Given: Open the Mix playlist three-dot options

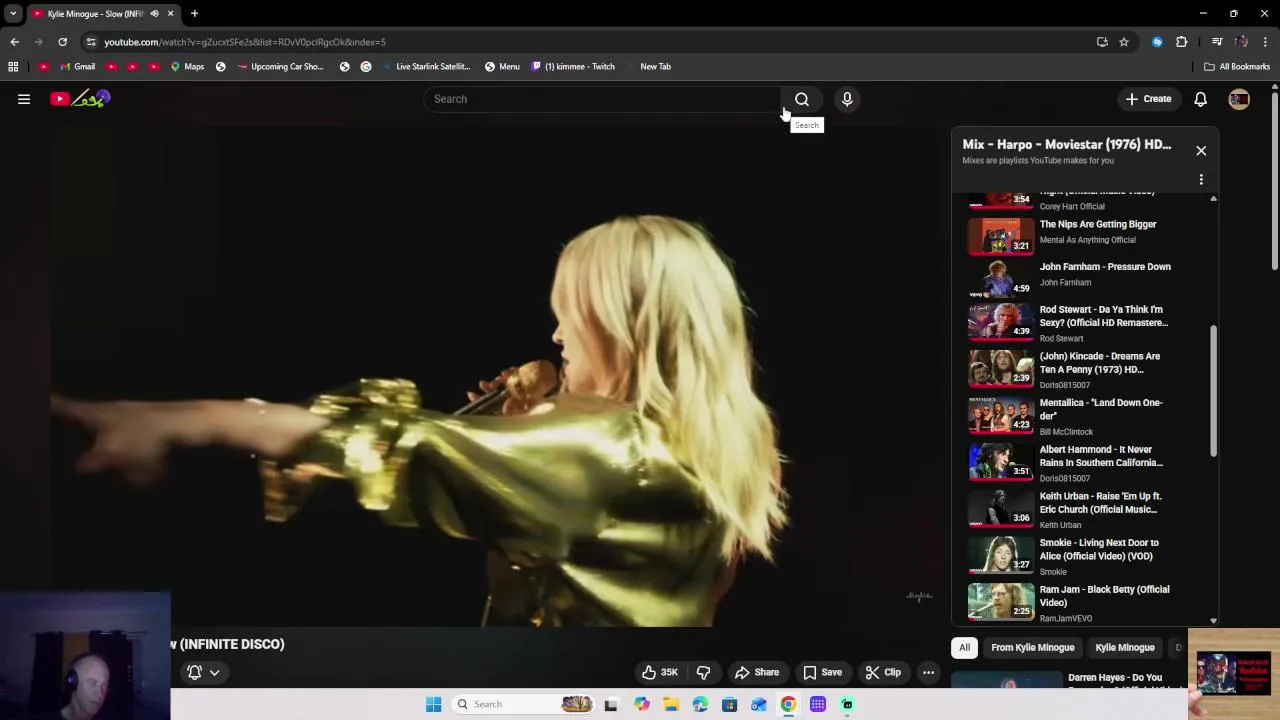Looking at the screenshot, I should pos(1201,180).
